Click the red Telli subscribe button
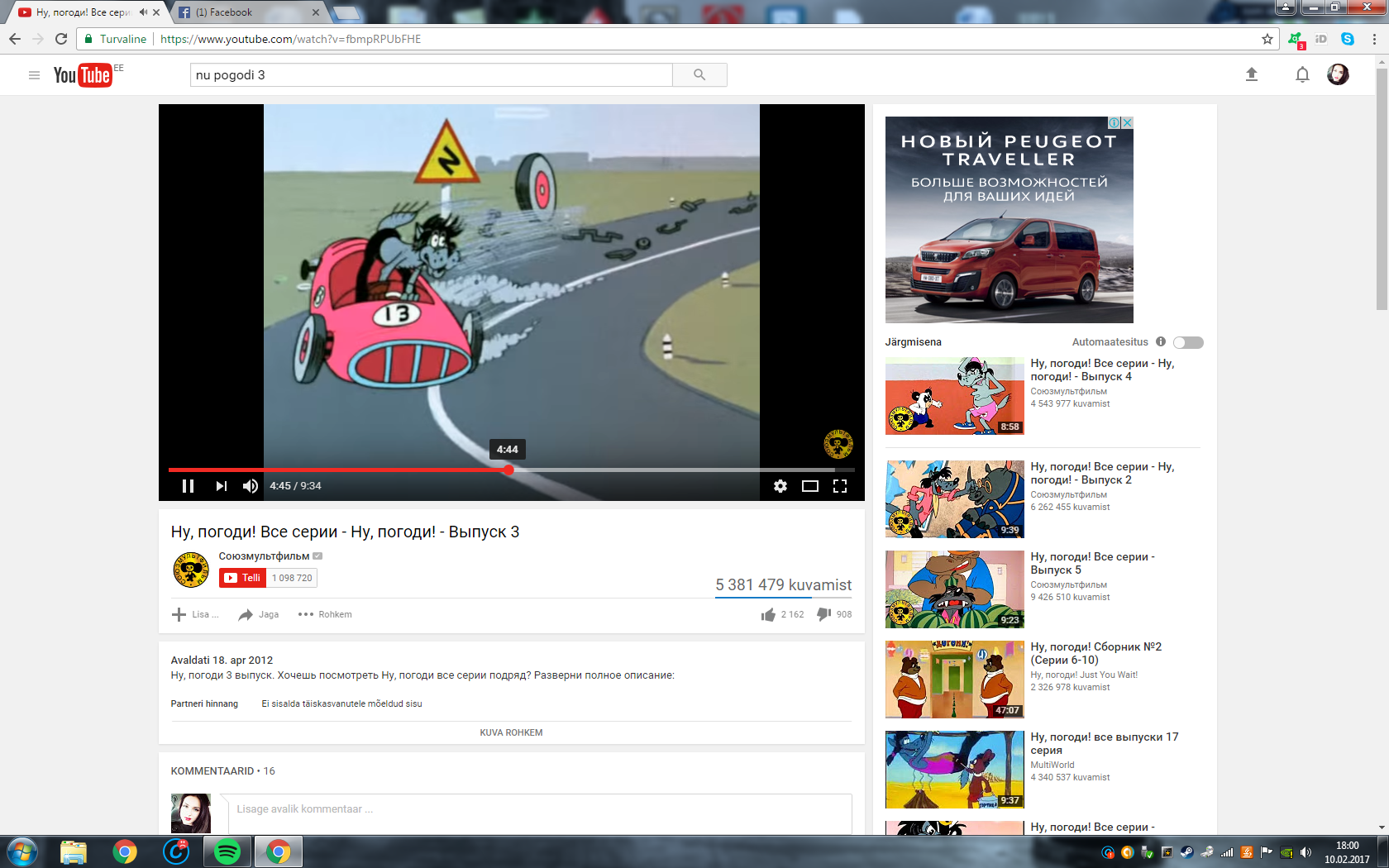 [242, 578]
